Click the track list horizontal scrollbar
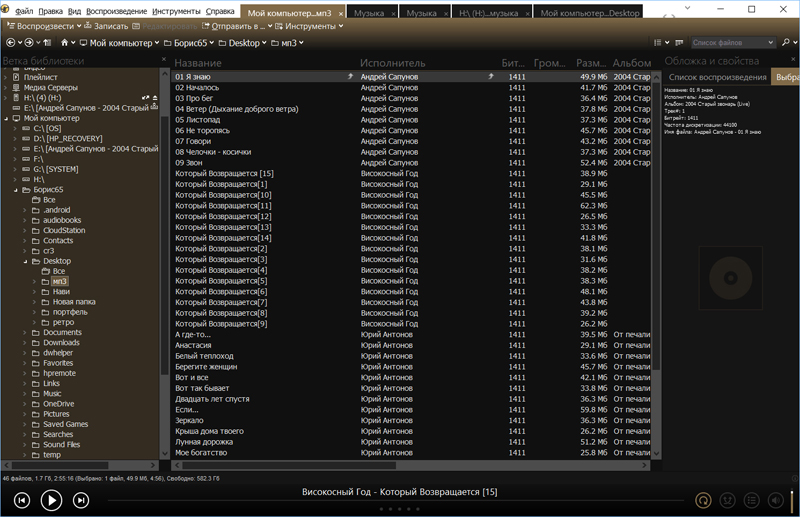Image resolution: width=800 pixels, height=517 pixels. pos(289,465)
